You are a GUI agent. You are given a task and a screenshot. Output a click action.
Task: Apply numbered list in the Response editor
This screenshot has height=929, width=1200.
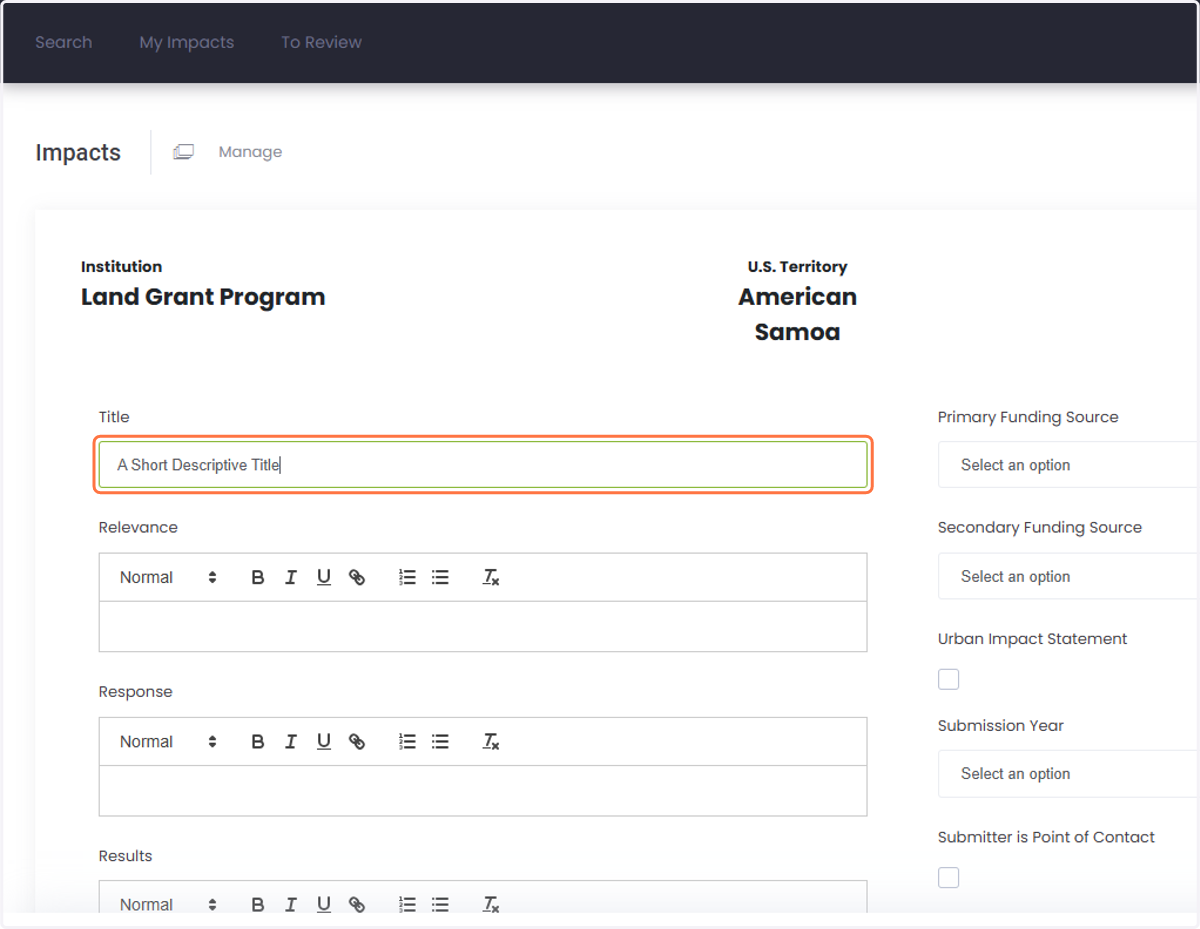pos(407,741)
